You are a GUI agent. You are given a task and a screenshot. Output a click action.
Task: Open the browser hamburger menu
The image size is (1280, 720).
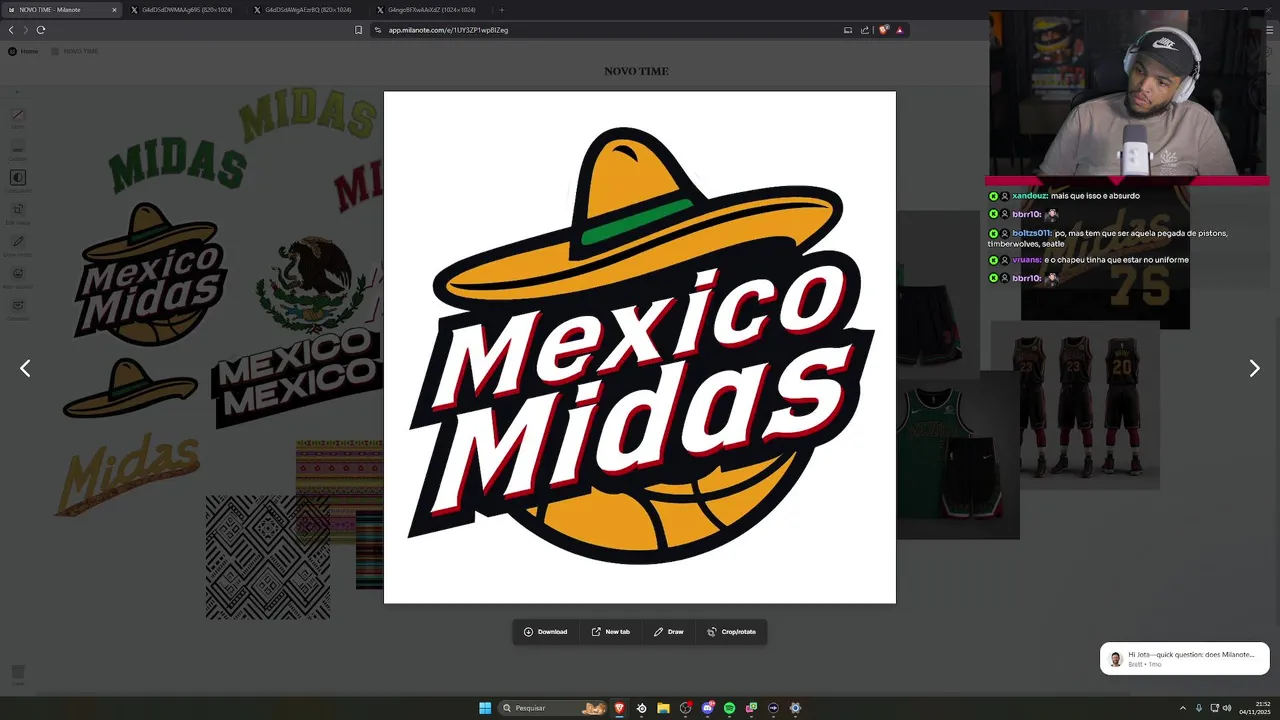click(1270, 30)
